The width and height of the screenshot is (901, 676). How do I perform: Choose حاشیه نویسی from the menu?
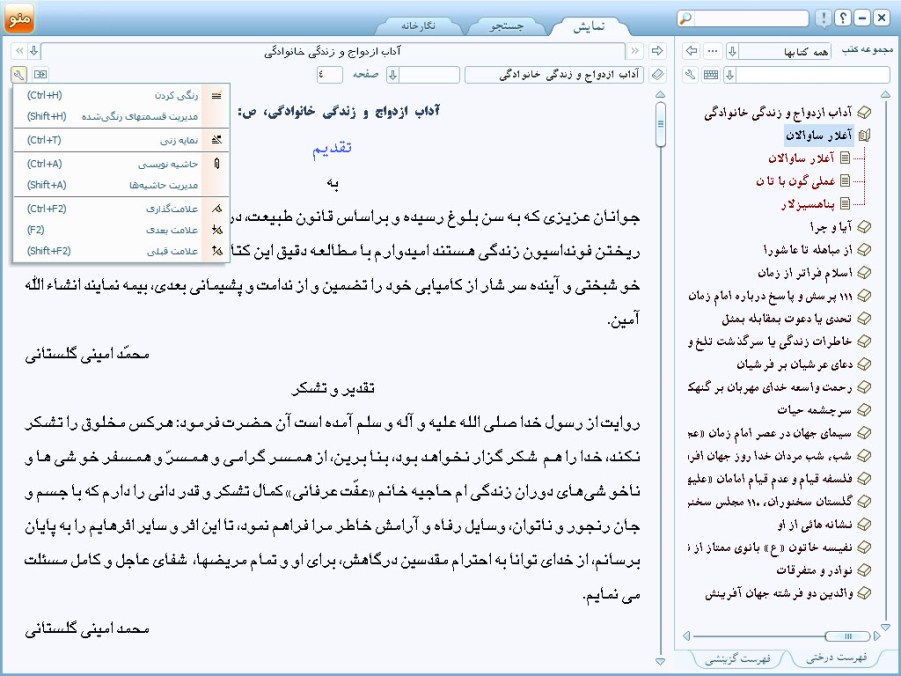click(121, 164)
